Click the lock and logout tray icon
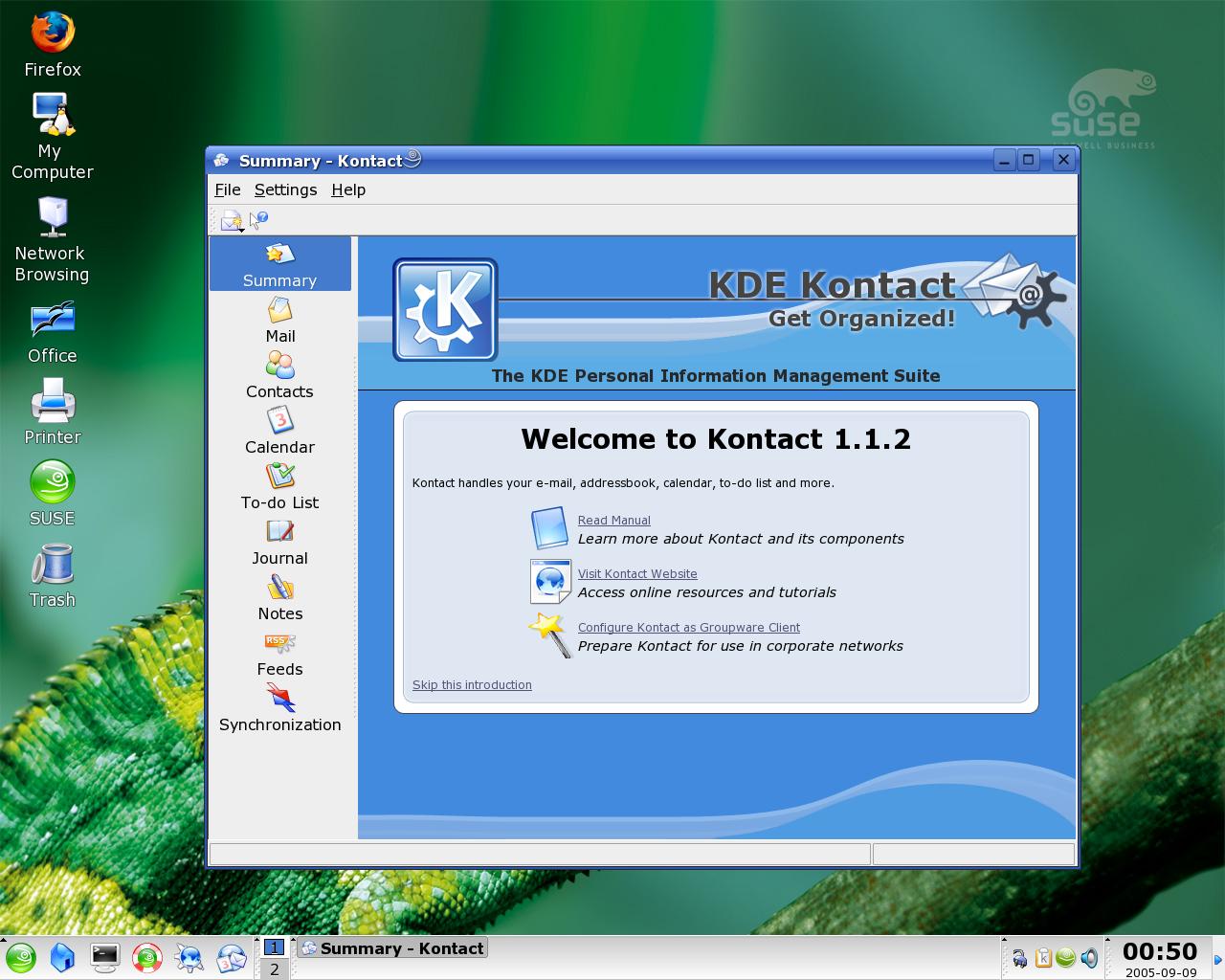 click(1020, 958)
